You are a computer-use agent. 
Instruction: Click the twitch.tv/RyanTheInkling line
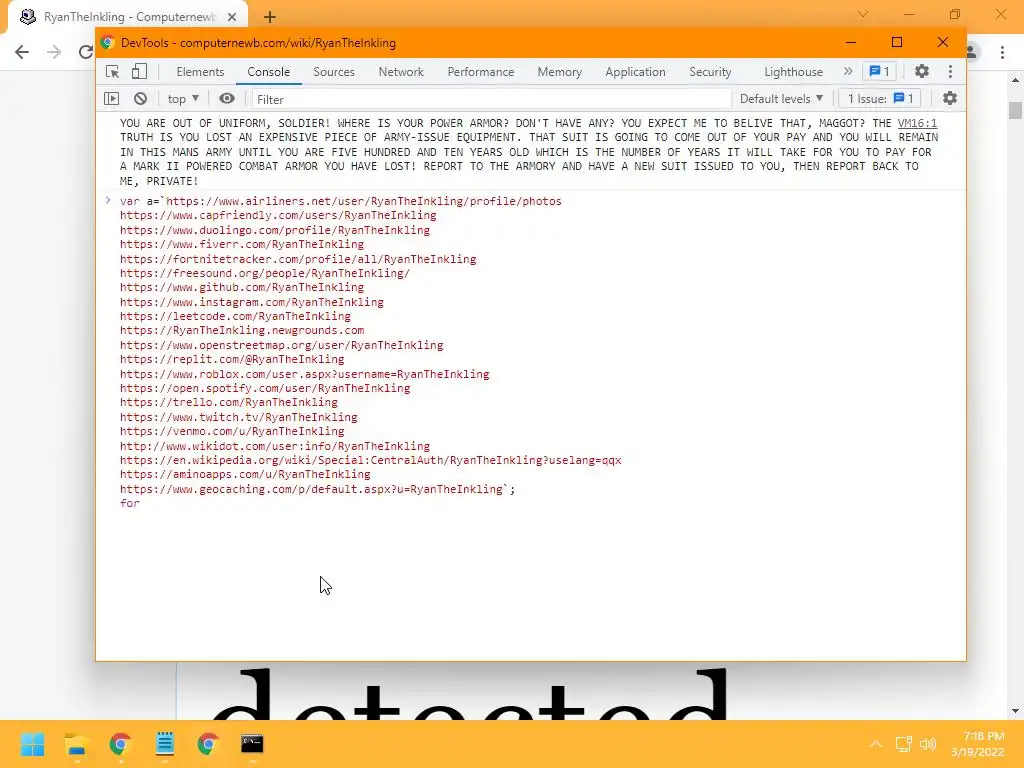[x=238, y=417]
